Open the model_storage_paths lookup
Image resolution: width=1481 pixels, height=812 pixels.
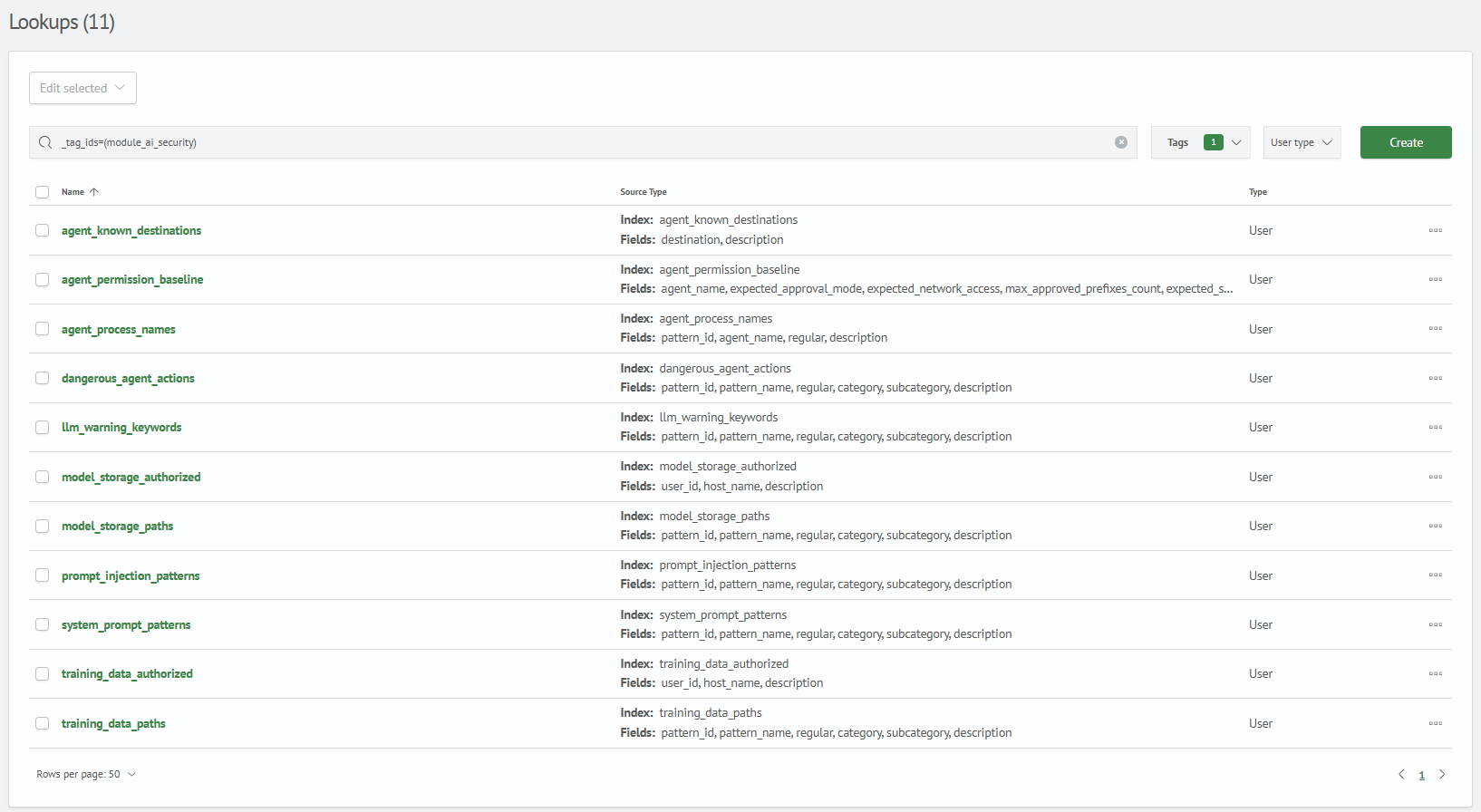tap(117, 526)
